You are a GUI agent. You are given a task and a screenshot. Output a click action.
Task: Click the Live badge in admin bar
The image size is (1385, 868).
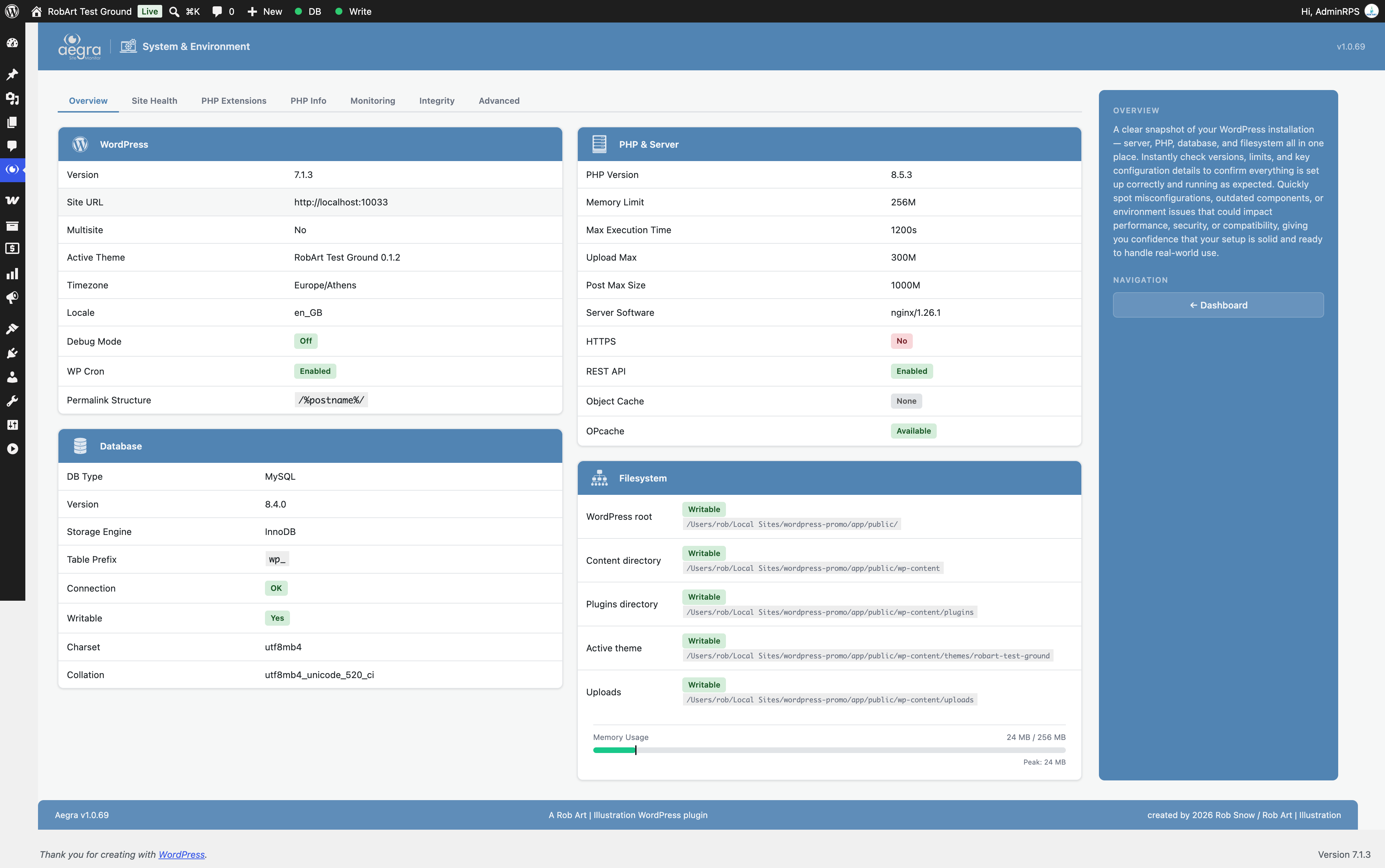149,12
